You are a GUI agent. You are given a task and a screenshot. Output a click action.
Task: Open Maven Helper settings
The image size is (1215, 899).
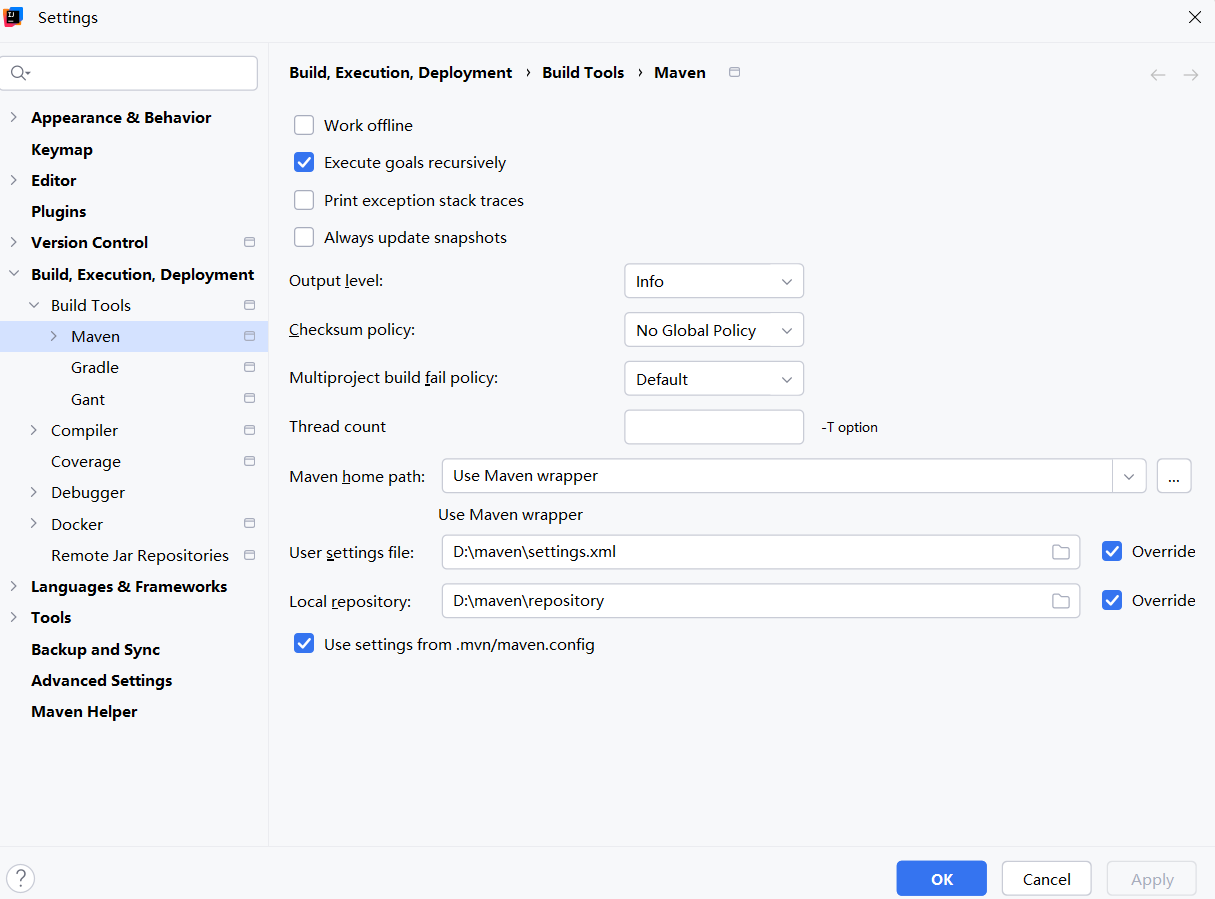(84, 711)
